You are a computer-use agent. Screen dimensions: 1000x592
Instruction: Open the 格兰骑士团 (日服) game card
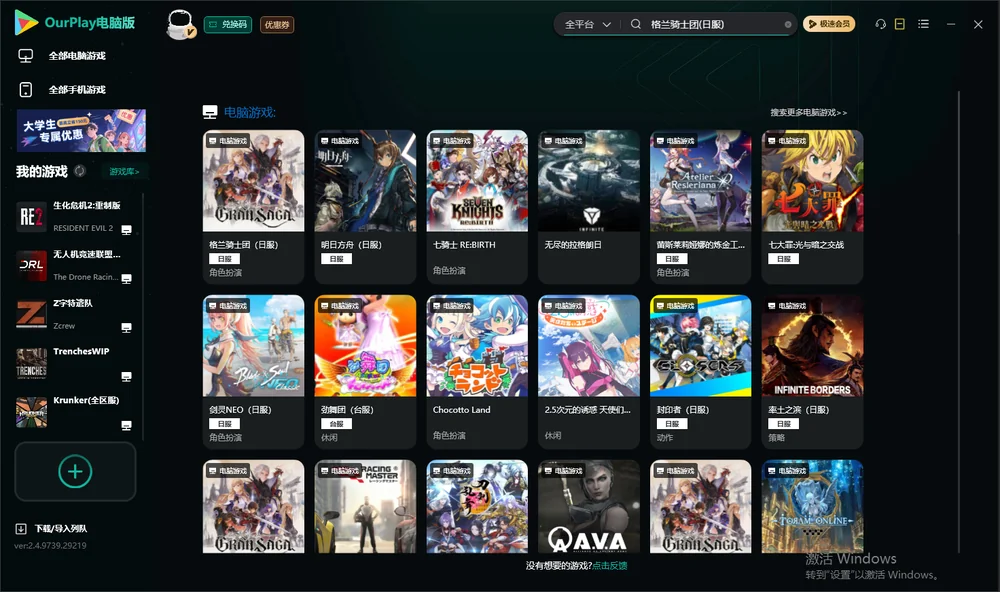tap(253, 207)
